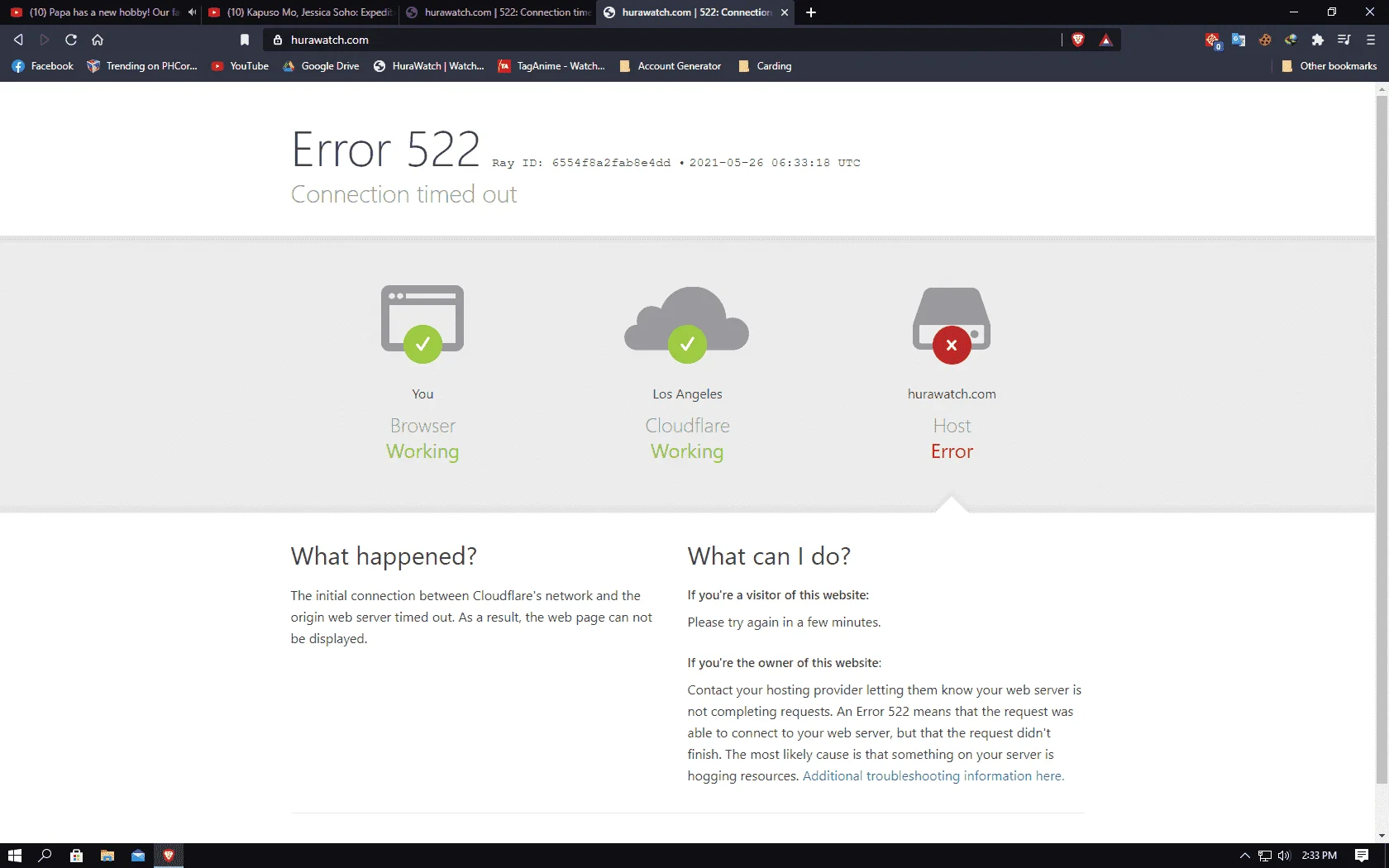Open the media playlist control icon
Viewport: 1389px width, 868px height.
[x=1344, y=40]
